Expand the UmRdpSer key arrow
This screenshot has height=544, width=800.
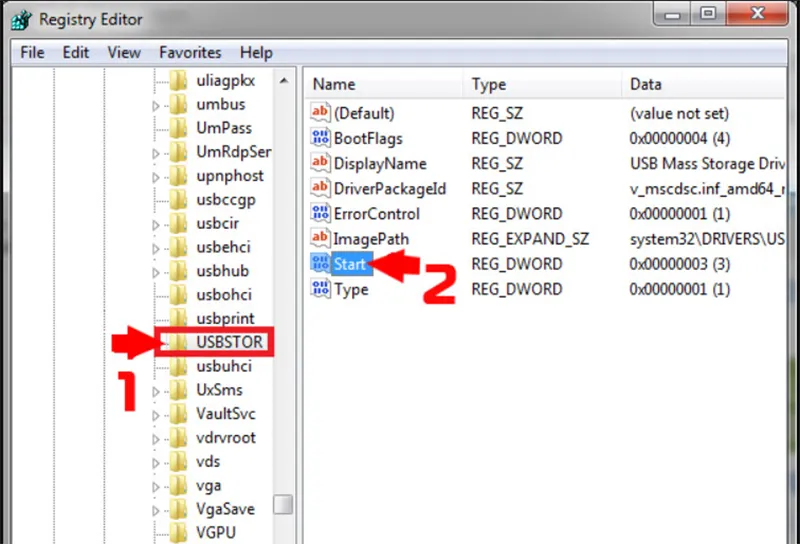155,153
